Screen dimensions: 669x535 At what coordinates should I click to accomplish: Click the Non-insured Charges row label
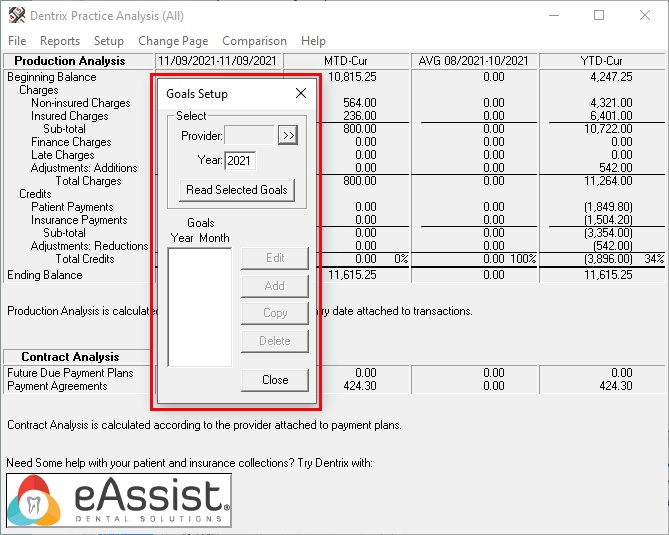tap(81, 103)
